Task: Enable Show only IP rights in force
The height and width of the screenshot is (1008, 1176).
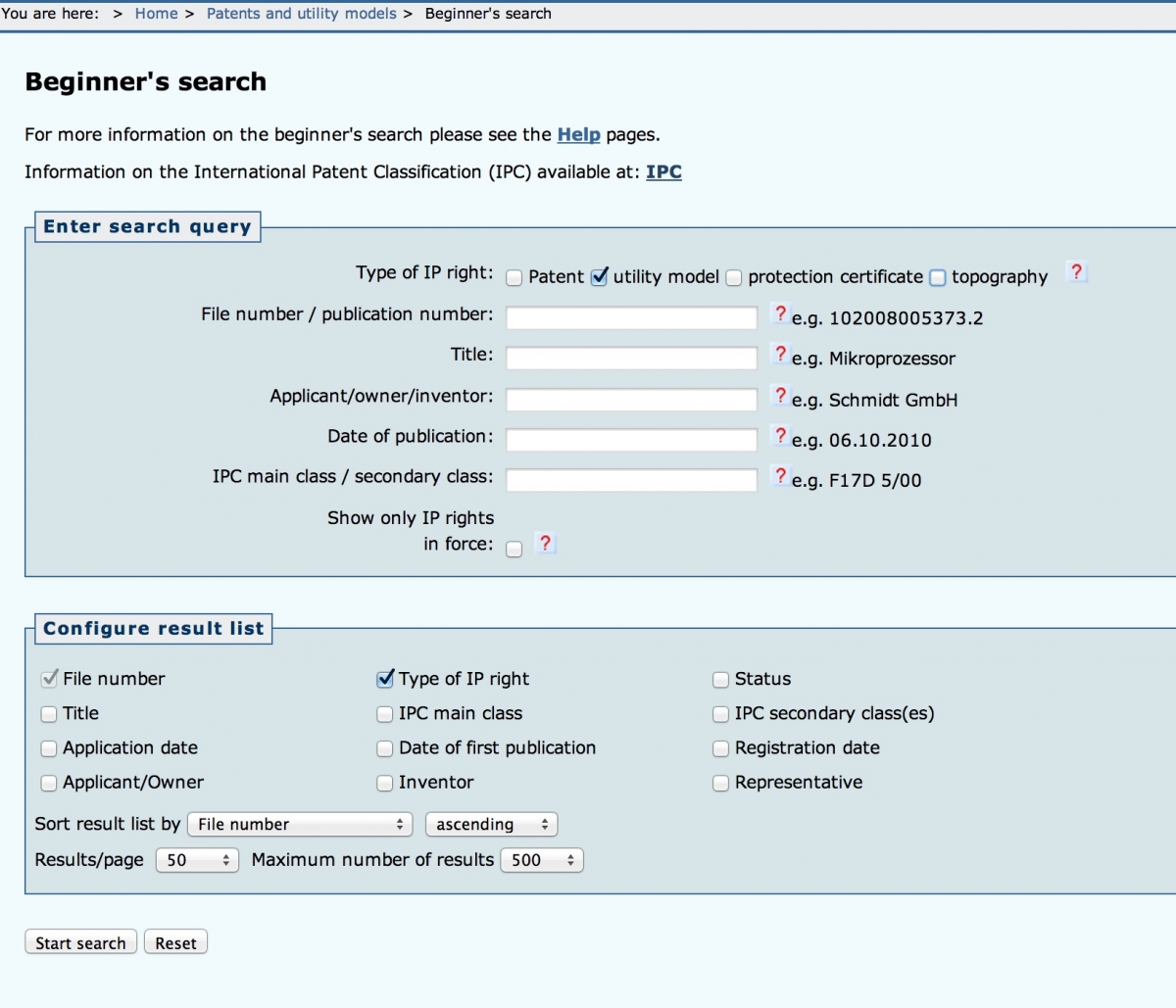Action: pos(514,550)
